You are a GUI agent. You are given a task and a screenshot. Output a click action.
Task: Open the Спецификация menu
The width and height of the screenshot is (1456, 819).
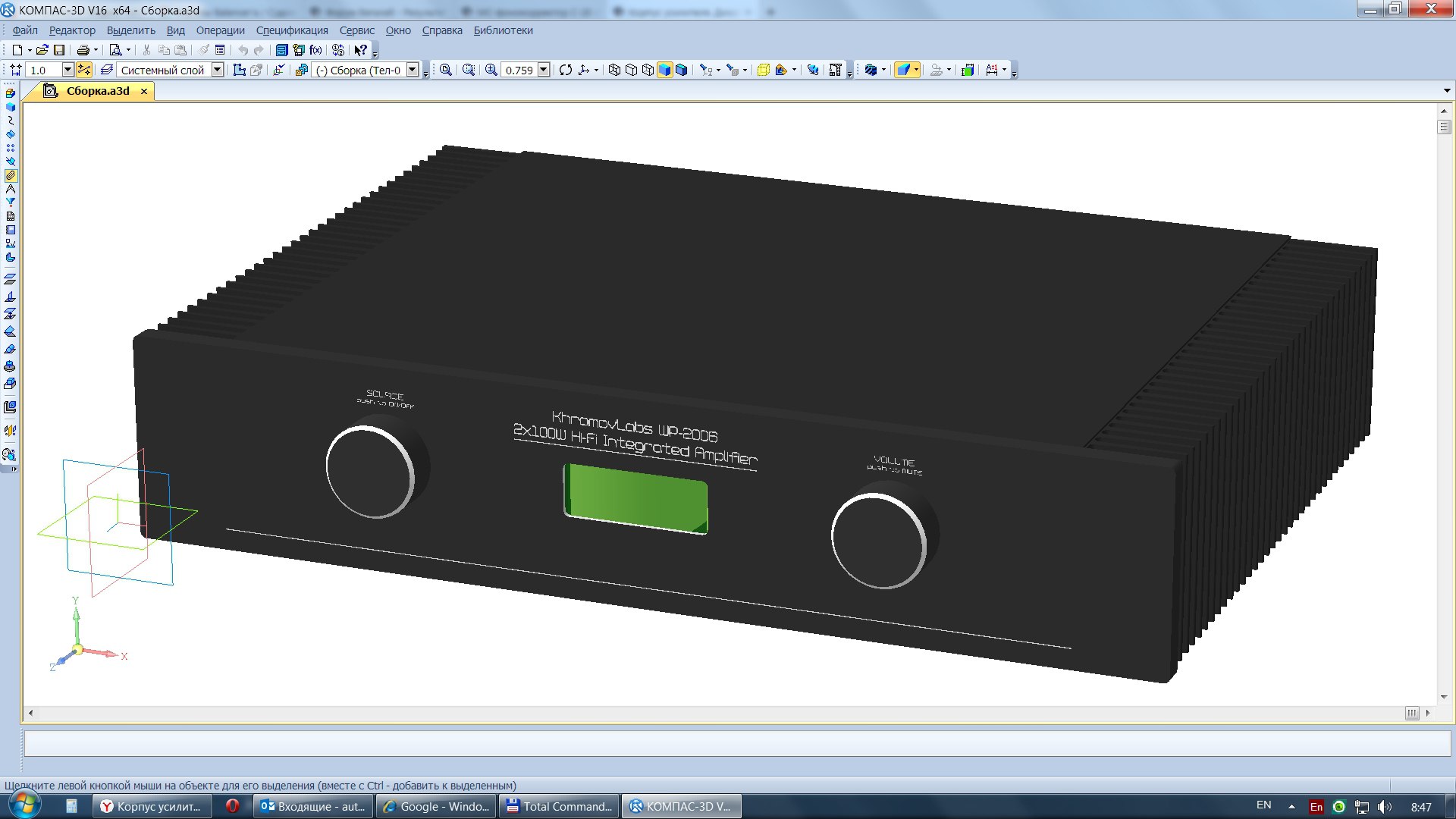click(x=292, y=30)
